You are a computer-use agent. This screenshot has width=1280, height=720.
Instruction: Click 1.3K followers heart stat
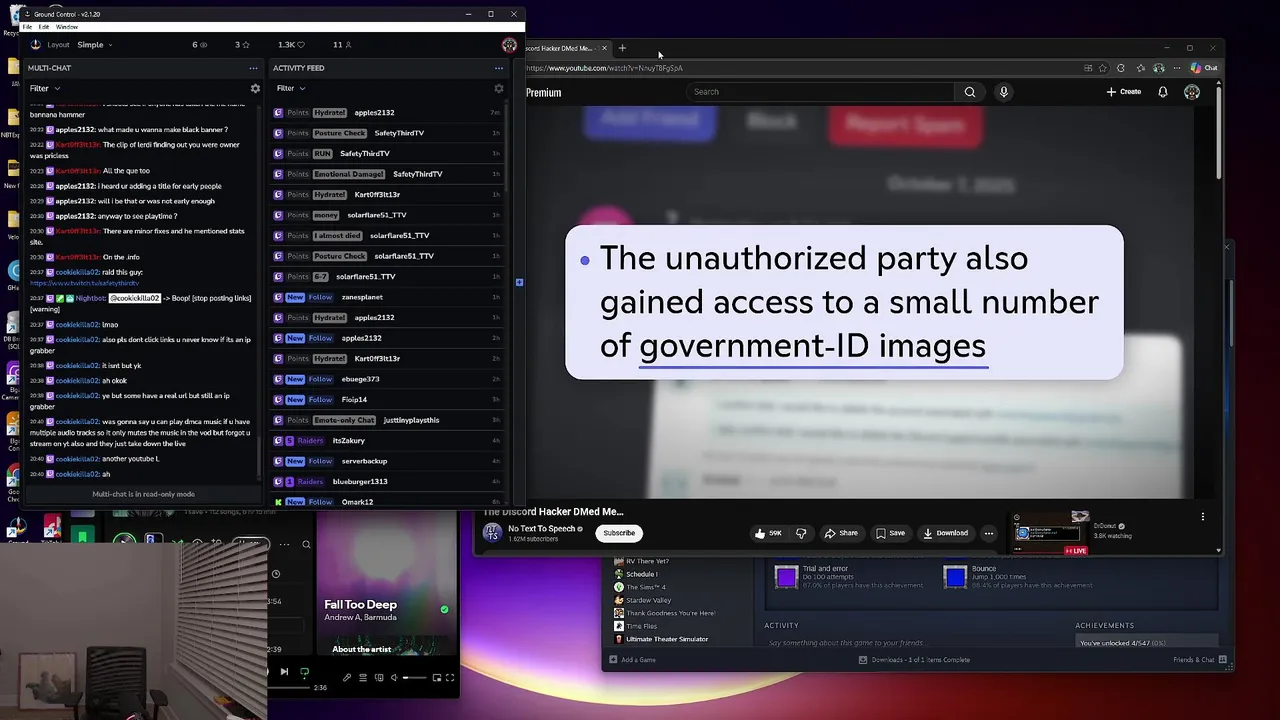click(291, 45)
